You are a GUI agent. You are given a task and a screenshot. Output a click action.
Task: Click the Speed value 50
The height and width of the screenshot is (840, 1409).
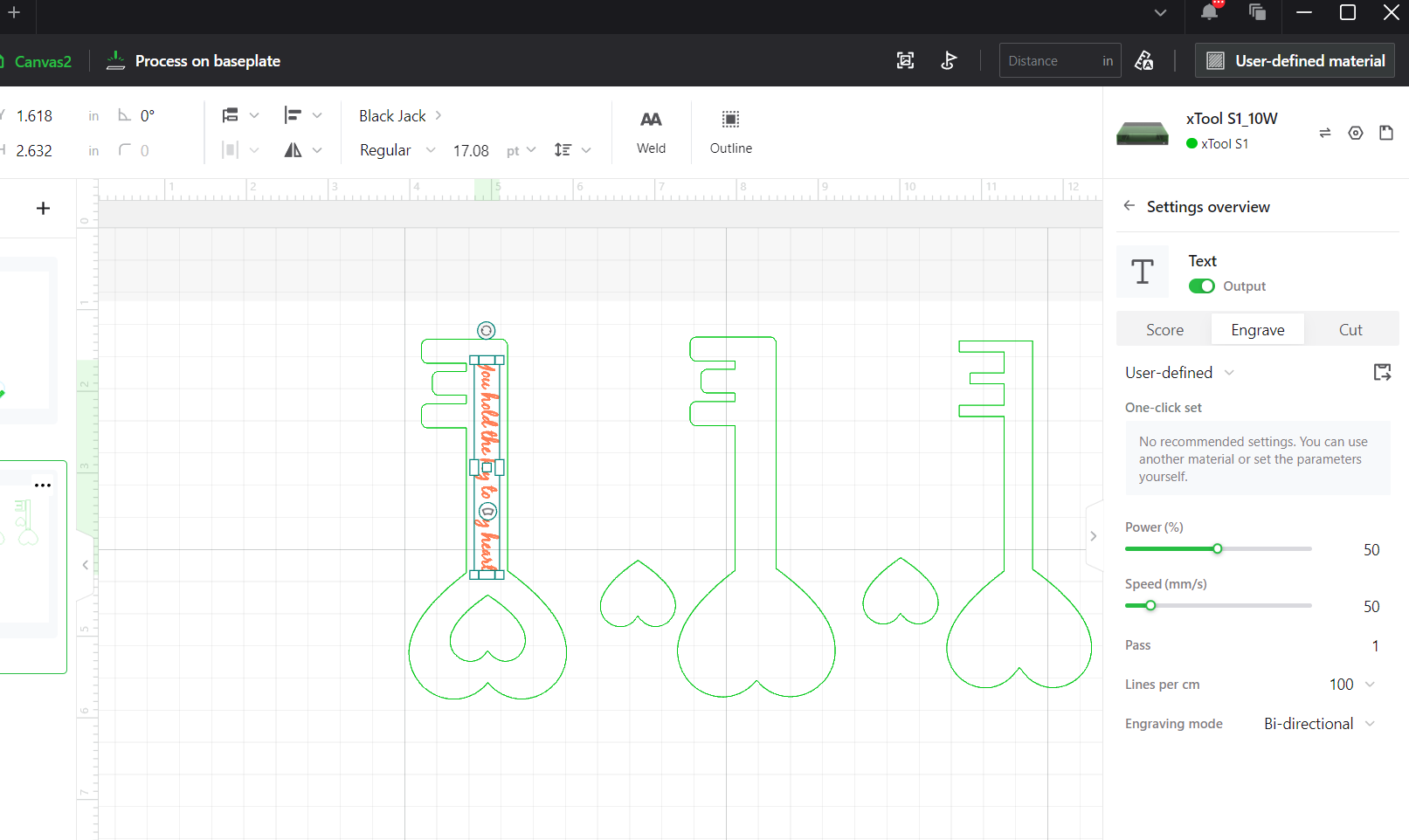pyautogui.click(x=1371, y=607)
